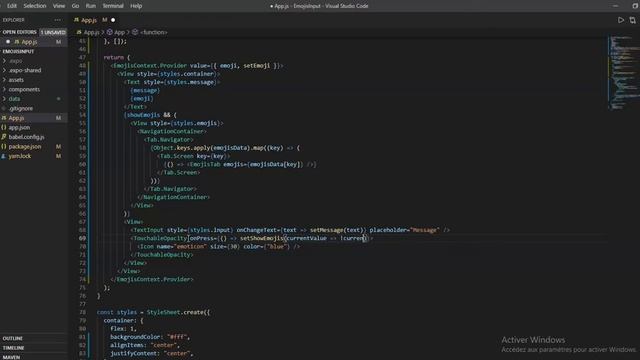Open App.js in the file tree
This screenshot has height=360, width=640.
(x=16, y=118)
